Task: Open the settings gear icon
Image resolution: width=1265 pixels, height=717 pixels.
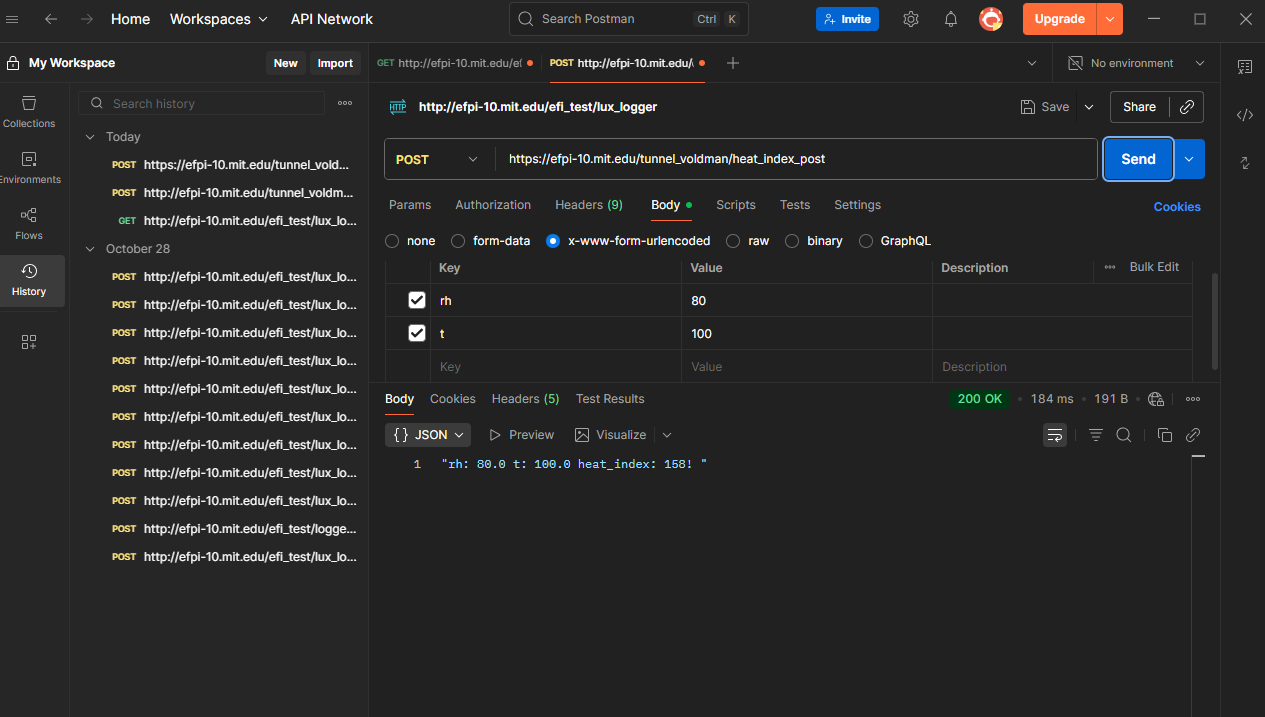Action: tap(910, 19)
